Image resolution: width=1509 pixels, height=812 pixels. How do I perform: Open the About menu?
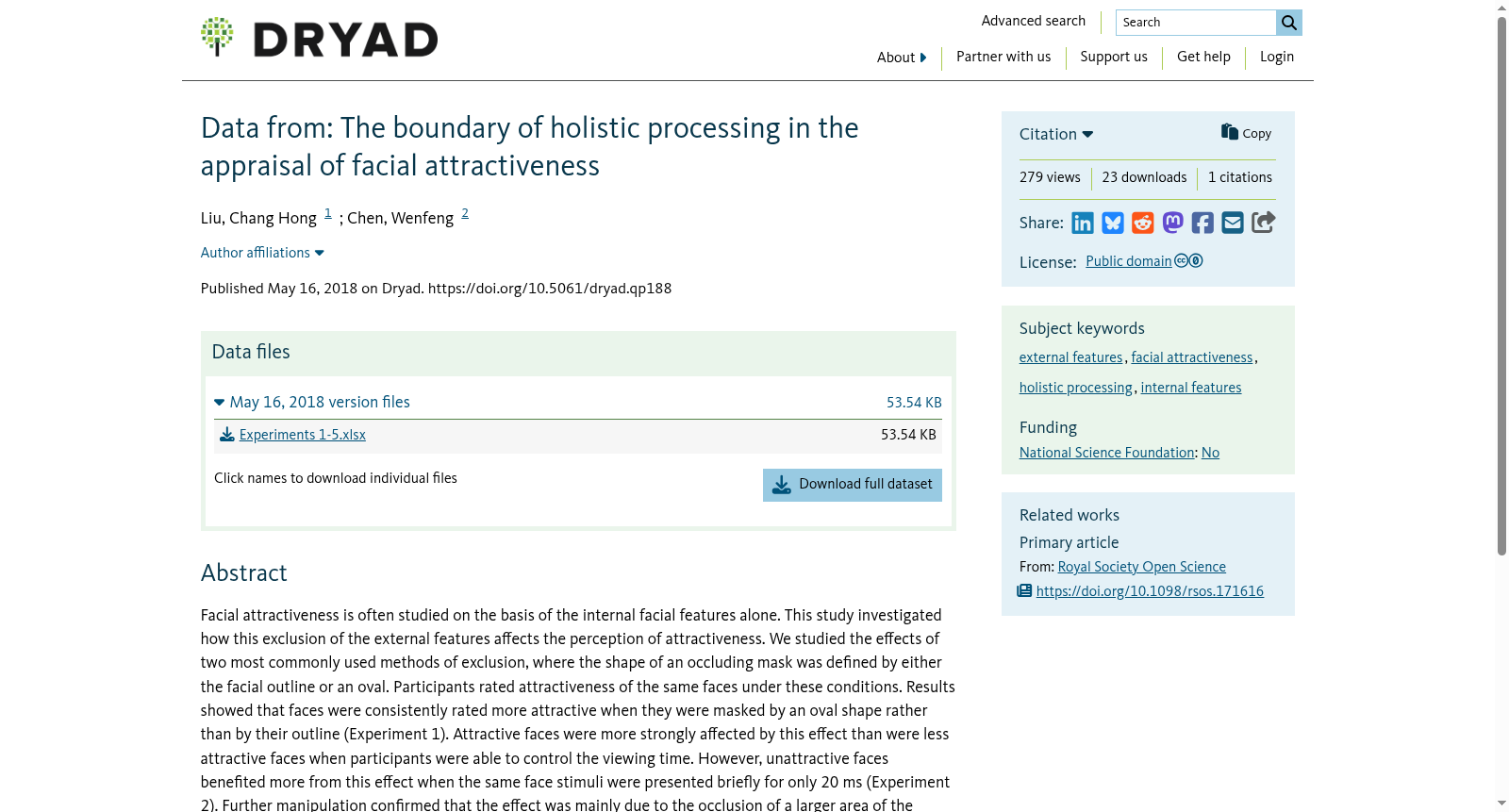tap(902, 58)
